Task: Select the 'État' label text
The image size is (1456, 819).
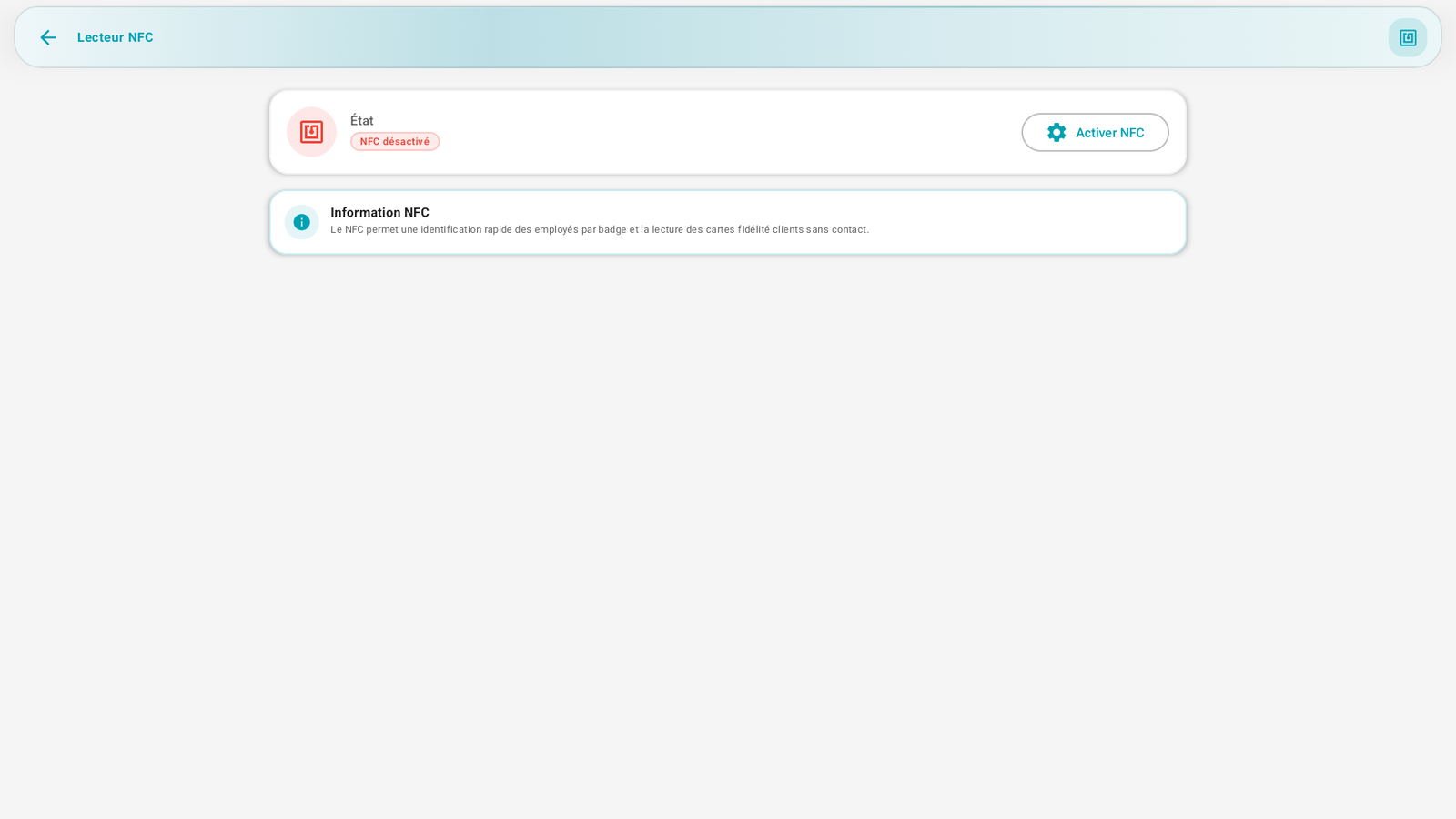Action: [362, 120]
